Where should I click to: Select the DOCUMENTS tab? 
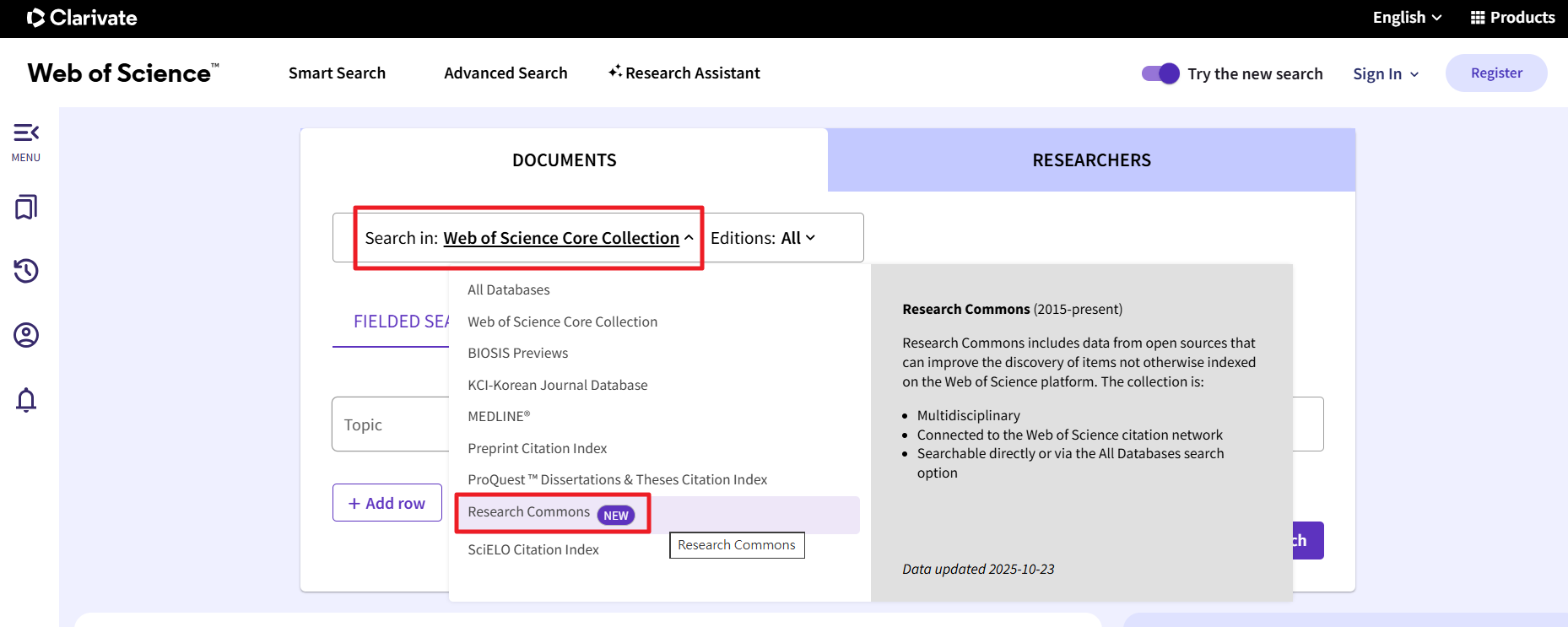[564, 160]
